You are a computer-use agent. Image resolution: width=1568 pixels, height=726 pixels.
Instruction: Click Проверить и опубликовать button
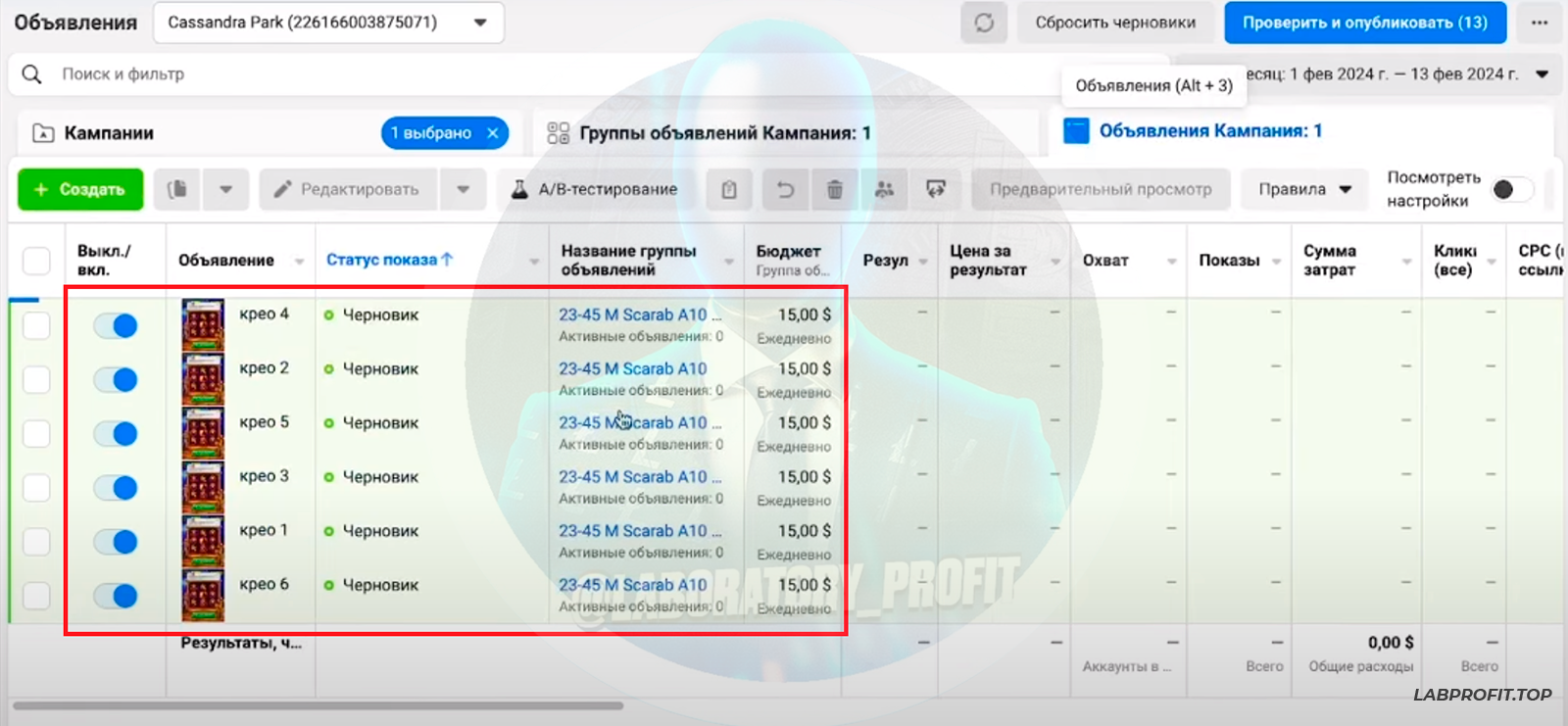point(1364,23)
